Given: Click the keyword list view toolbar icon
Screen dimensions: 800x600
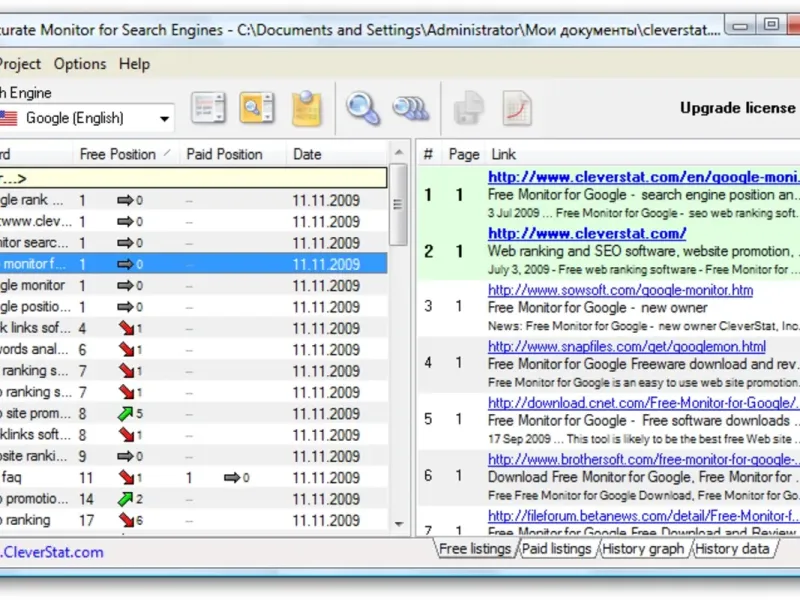Looking at the screenshot, I should [208, 108].
